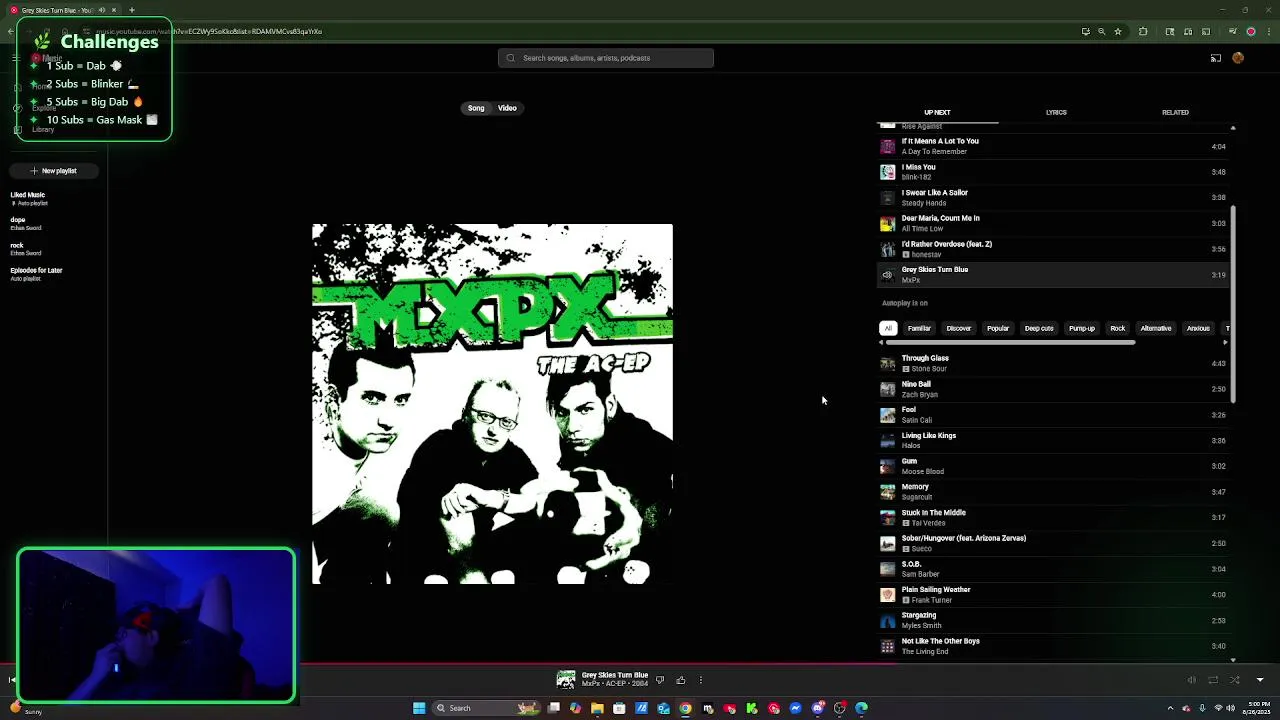Click the Chrome profile recording indicator
The image size is (1280, 720).
point(1250,31)
